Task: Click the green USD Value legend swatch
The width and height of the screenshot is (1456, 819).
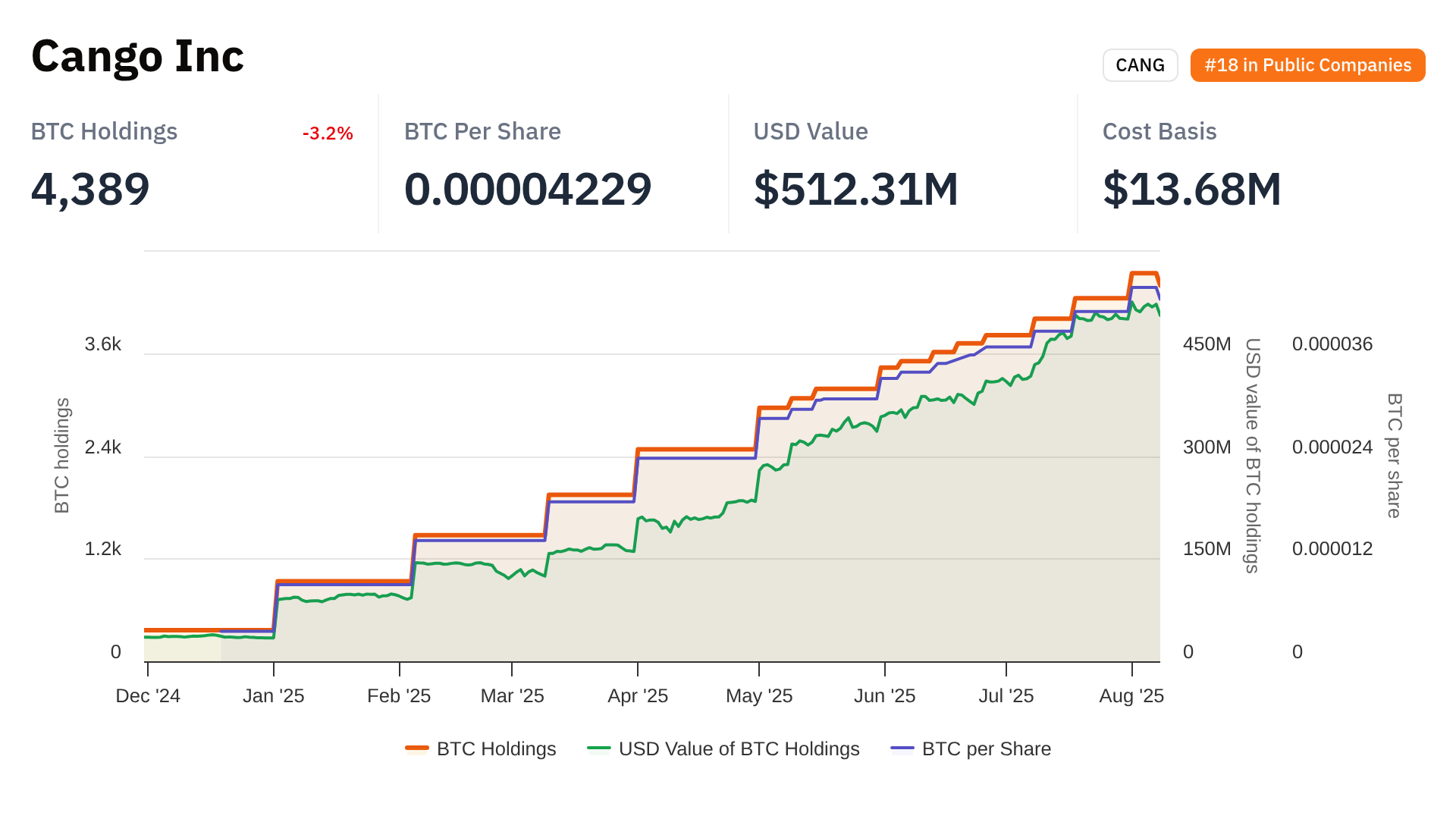Action: click(599, 748)
